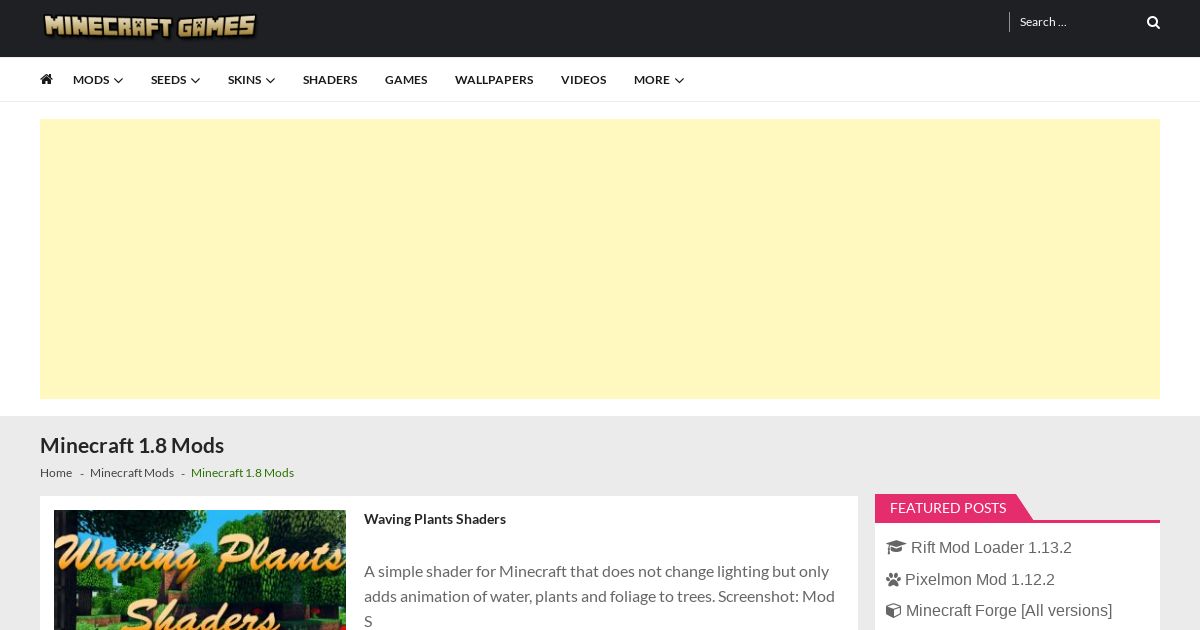Submit search with the magnifier icon

[x=1153, y=22]
